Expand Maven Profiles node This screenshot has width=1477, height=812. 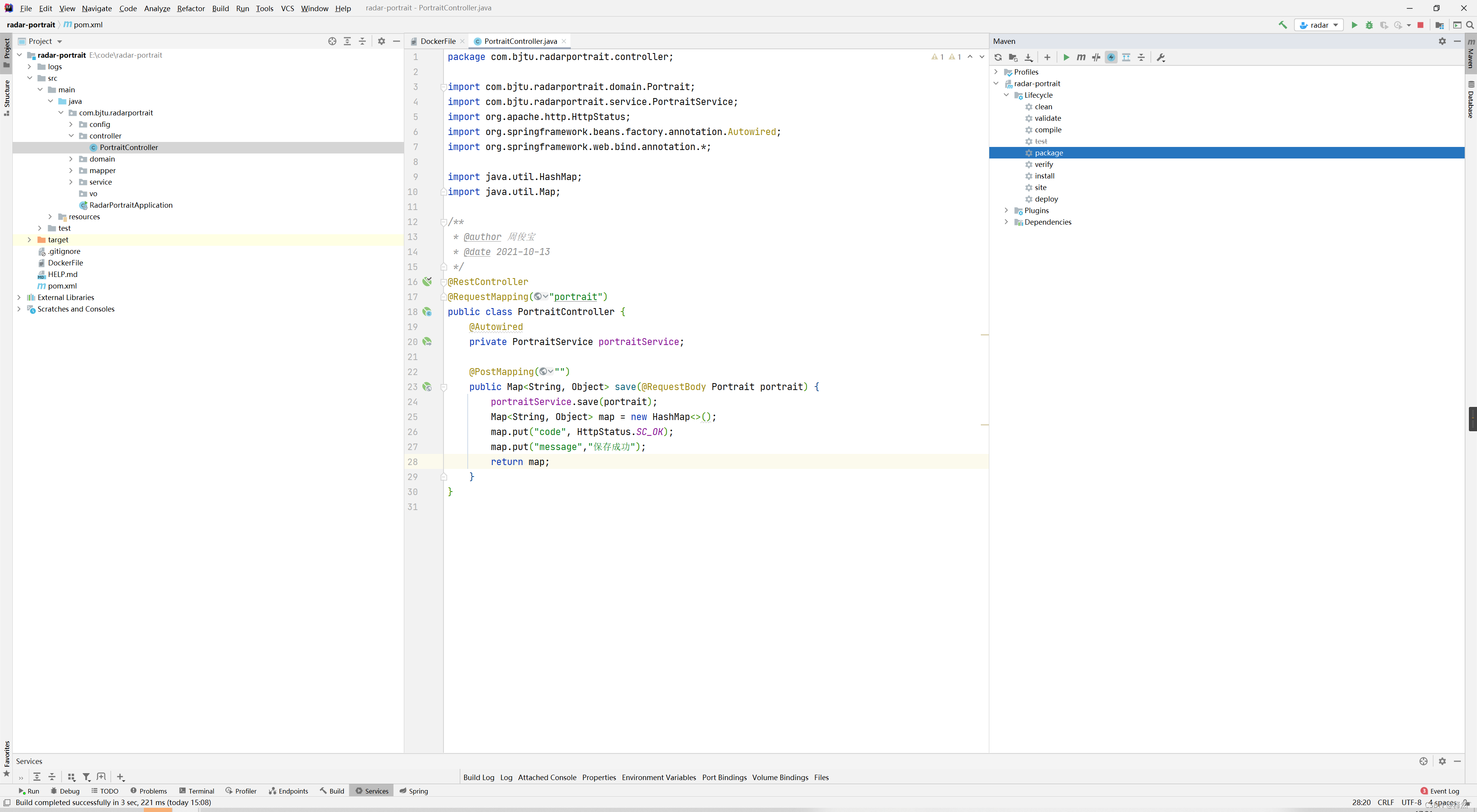996,72
